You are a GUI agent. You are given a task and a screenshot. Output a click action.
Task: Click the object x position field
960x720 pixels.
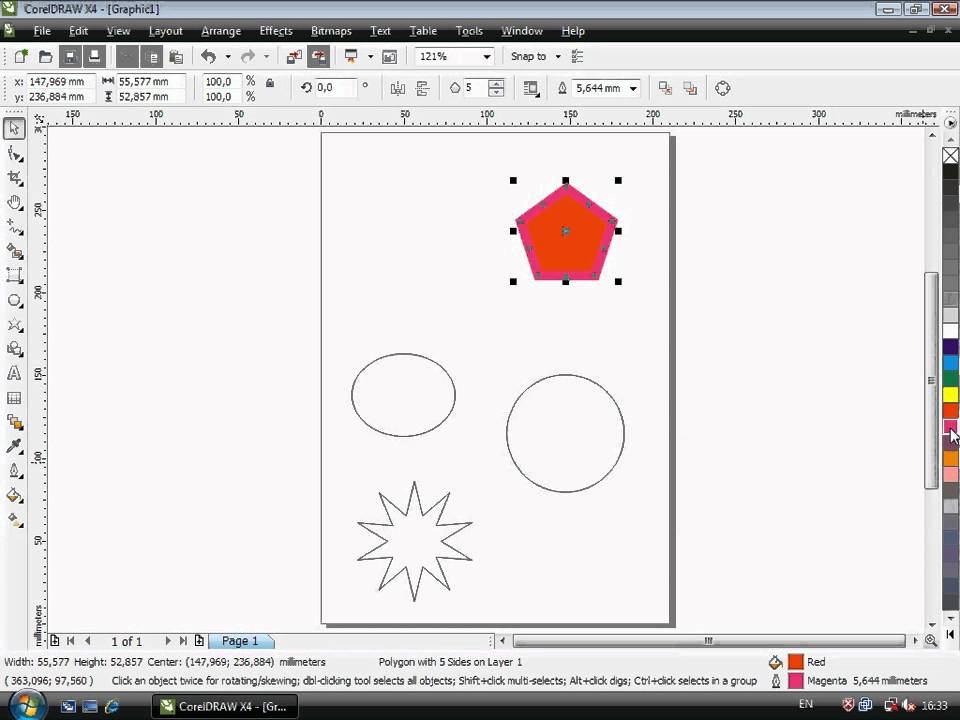(x=61, y=81)
